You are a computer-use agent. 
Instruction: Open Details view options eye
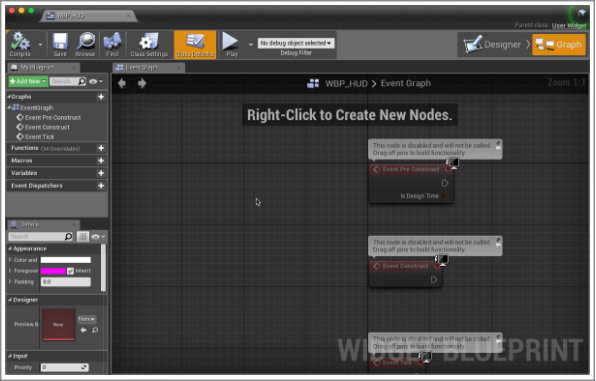click(98, 237)
